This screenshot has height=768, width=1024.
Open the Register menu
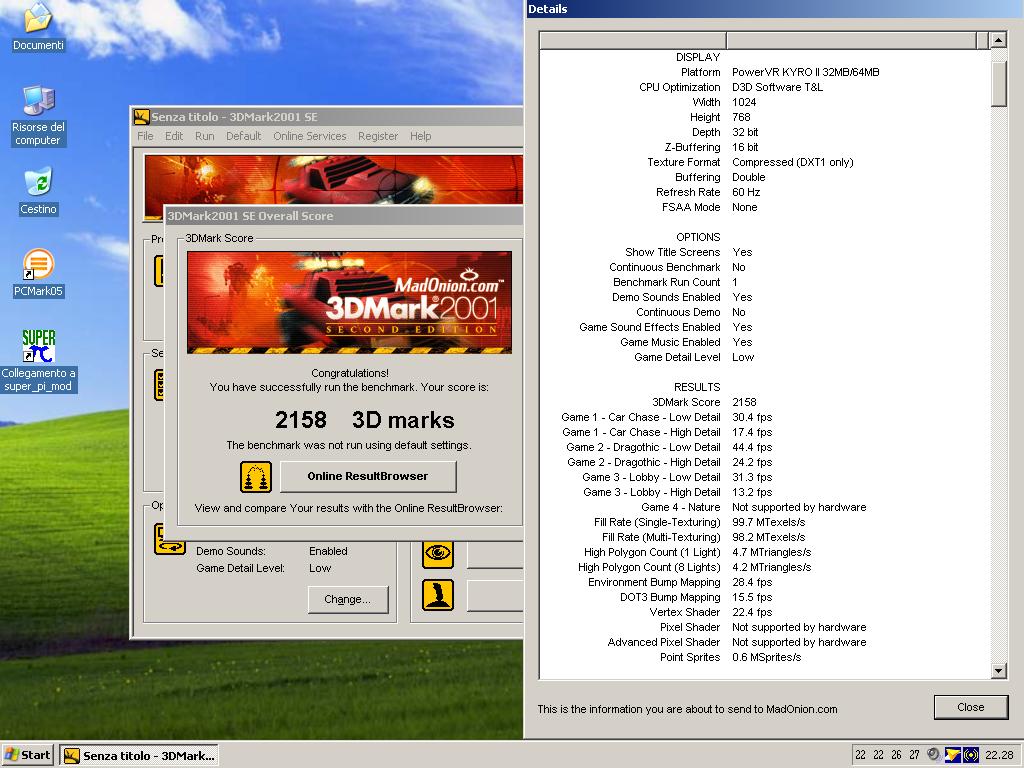[x=377, y=136]
